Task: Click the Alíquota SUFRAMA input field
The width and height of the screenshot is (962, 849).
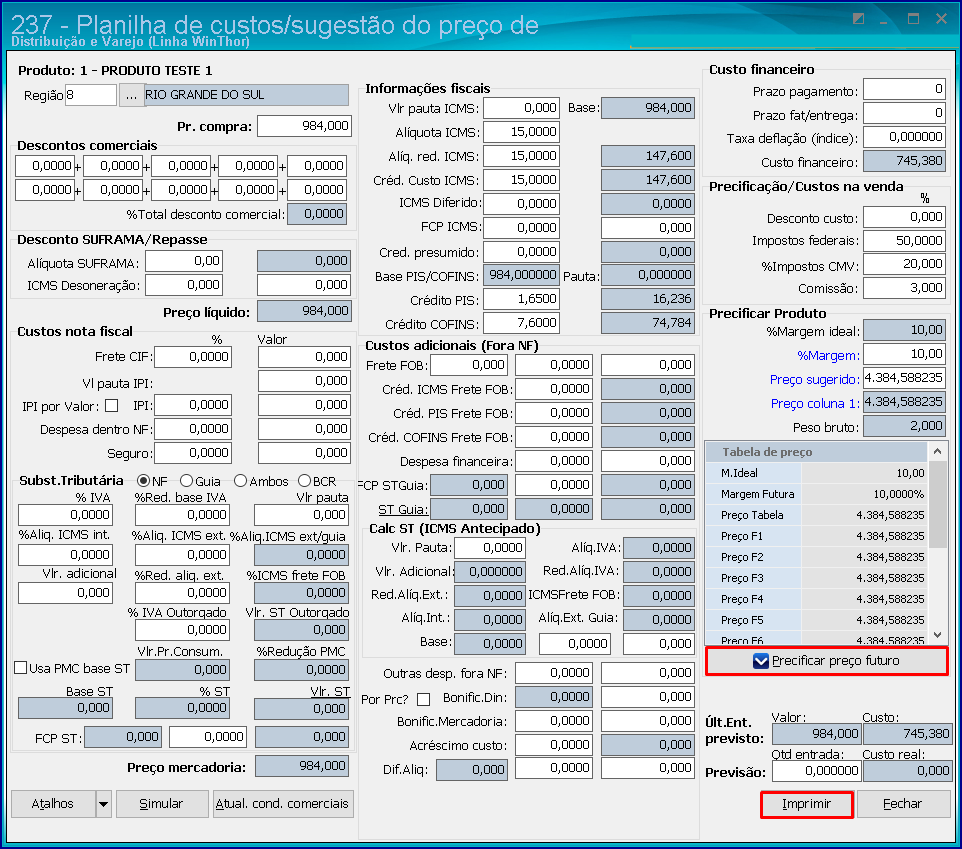Action: pyautogui.click(x=184, y=261)
